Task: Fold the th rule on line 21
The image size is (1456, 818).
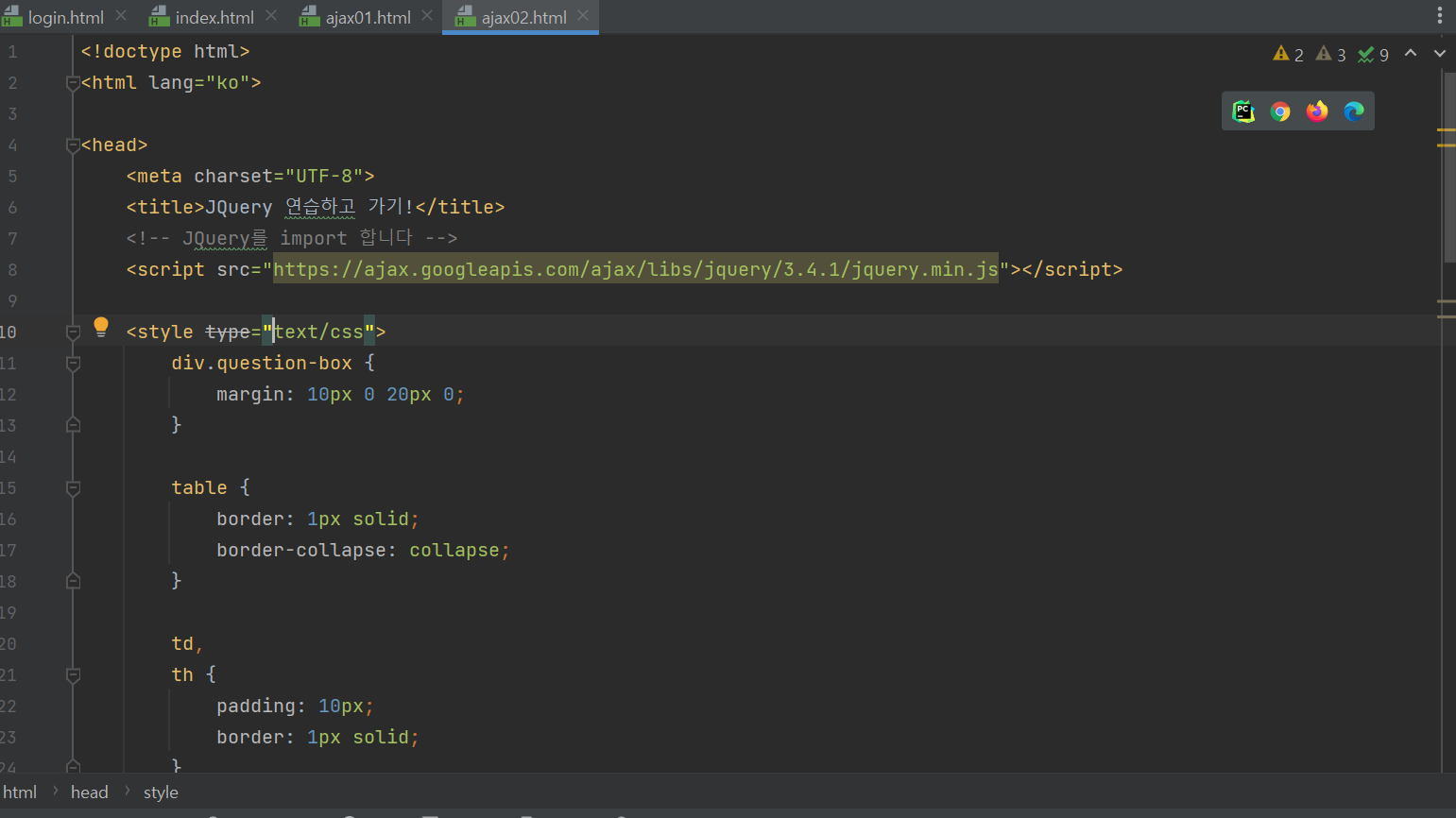Action: click(73, 675)
